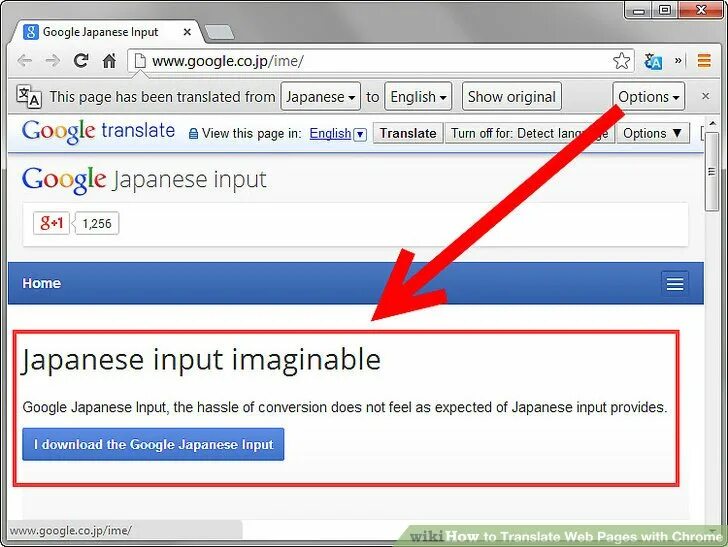Minimize the Chrome window
The image size is (728, 547).
[639, 10]
